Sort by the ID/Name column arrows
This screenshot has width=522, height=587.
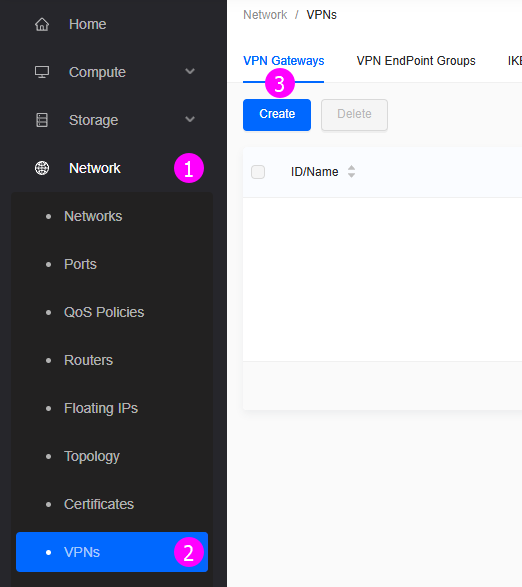coord(351,171)
